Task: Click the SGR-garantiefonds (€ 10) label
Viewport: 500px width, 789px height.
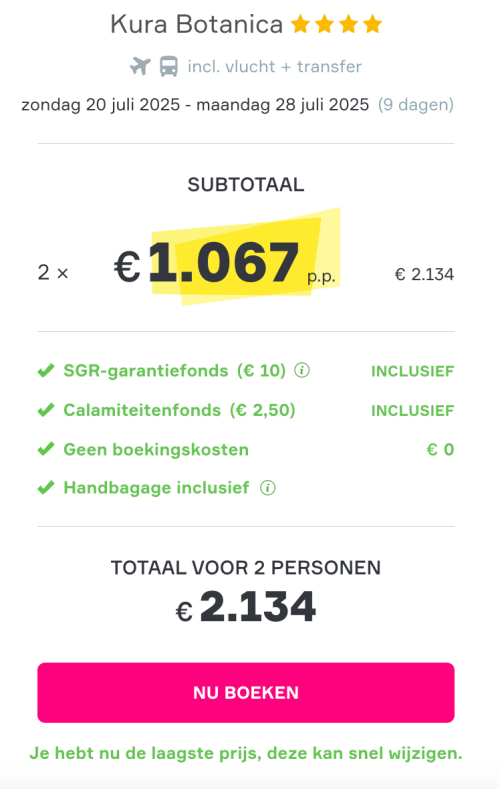Action: [175, 371]
